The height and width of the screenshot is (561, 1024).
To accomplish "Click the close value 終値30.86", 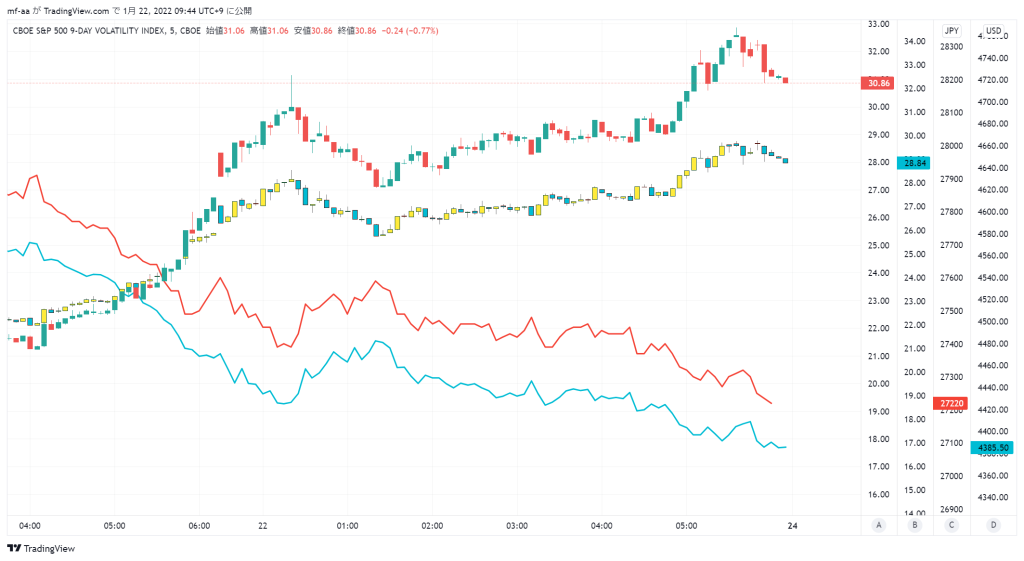I will [357, 31].
